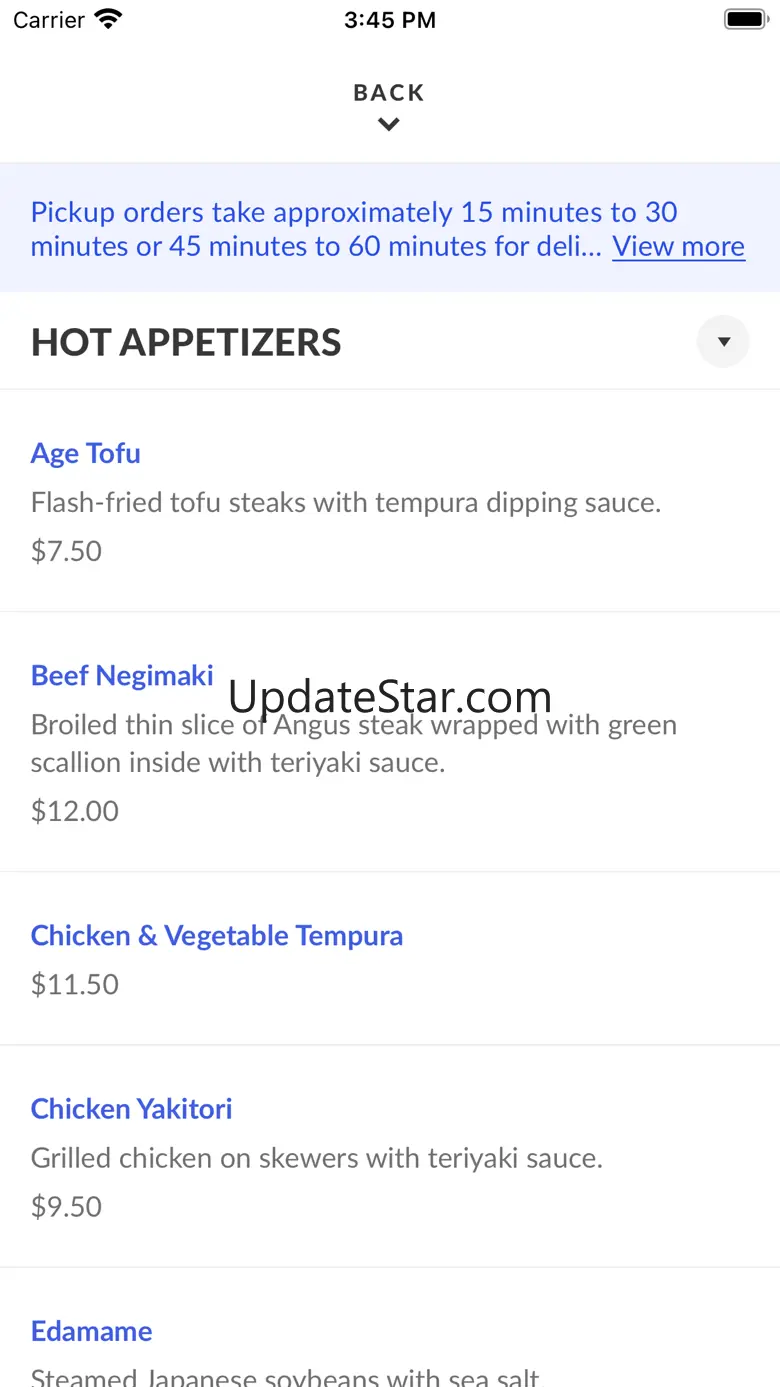Tap the $9.50 Chicken Yakitori price
Screen dimensions: 780x1387
66,1206
